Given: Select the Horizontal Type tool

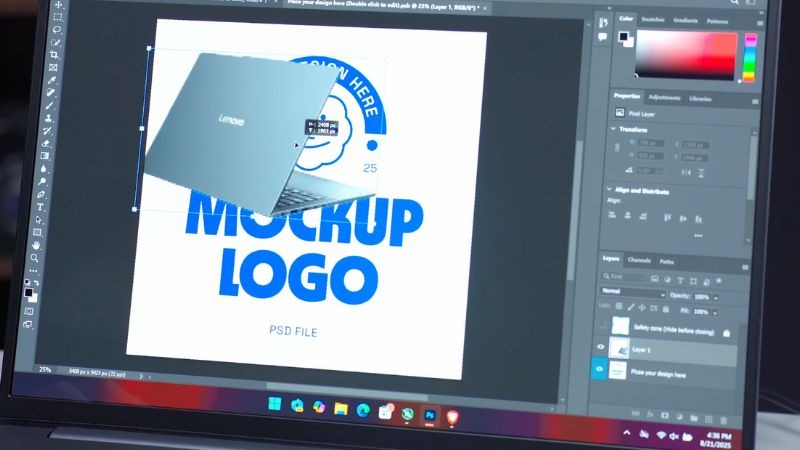Looking at the screenshot, I should [x=41, y=206].
